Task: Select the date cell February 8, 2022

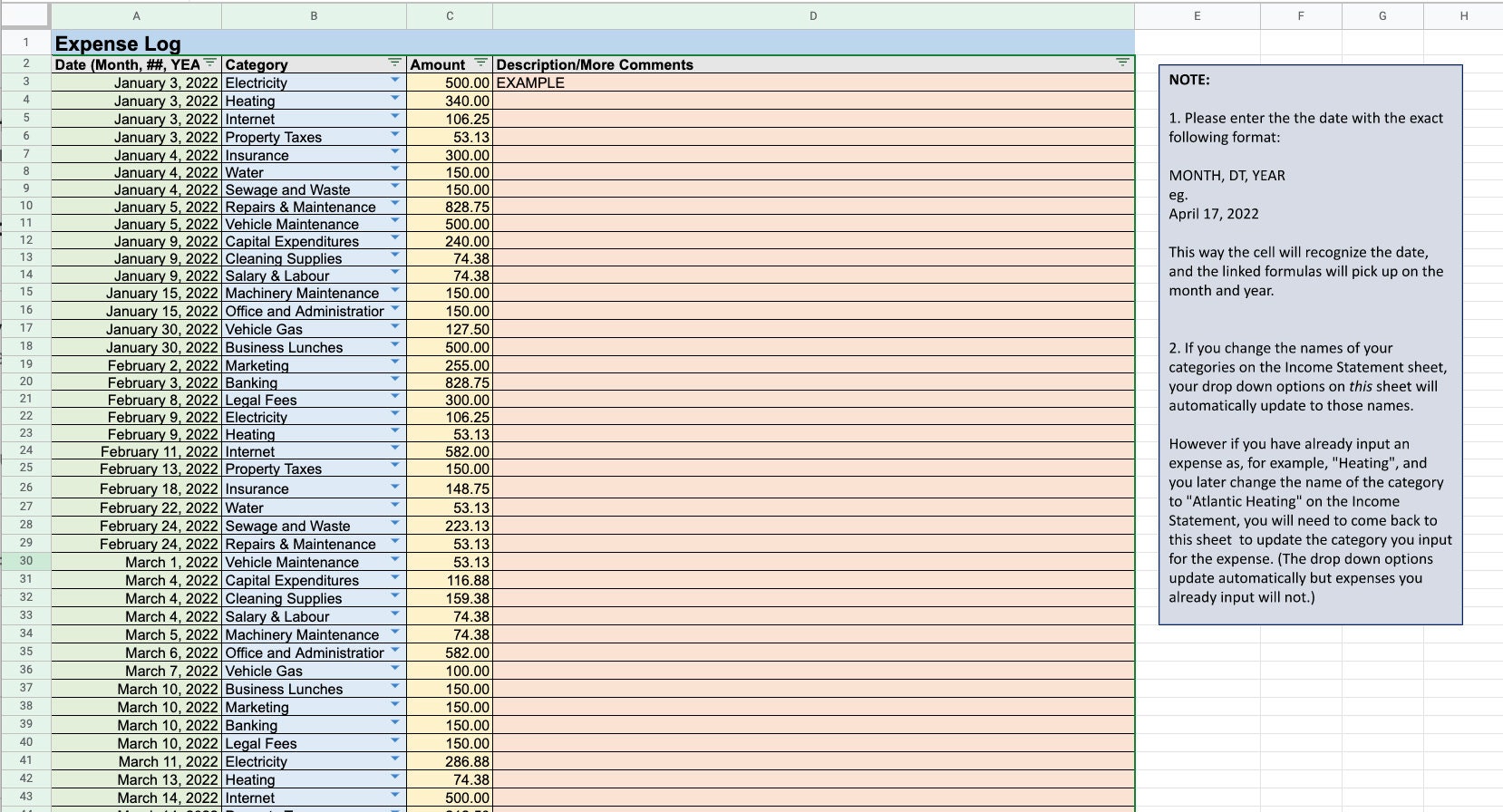Action: [x=136, y=400]
